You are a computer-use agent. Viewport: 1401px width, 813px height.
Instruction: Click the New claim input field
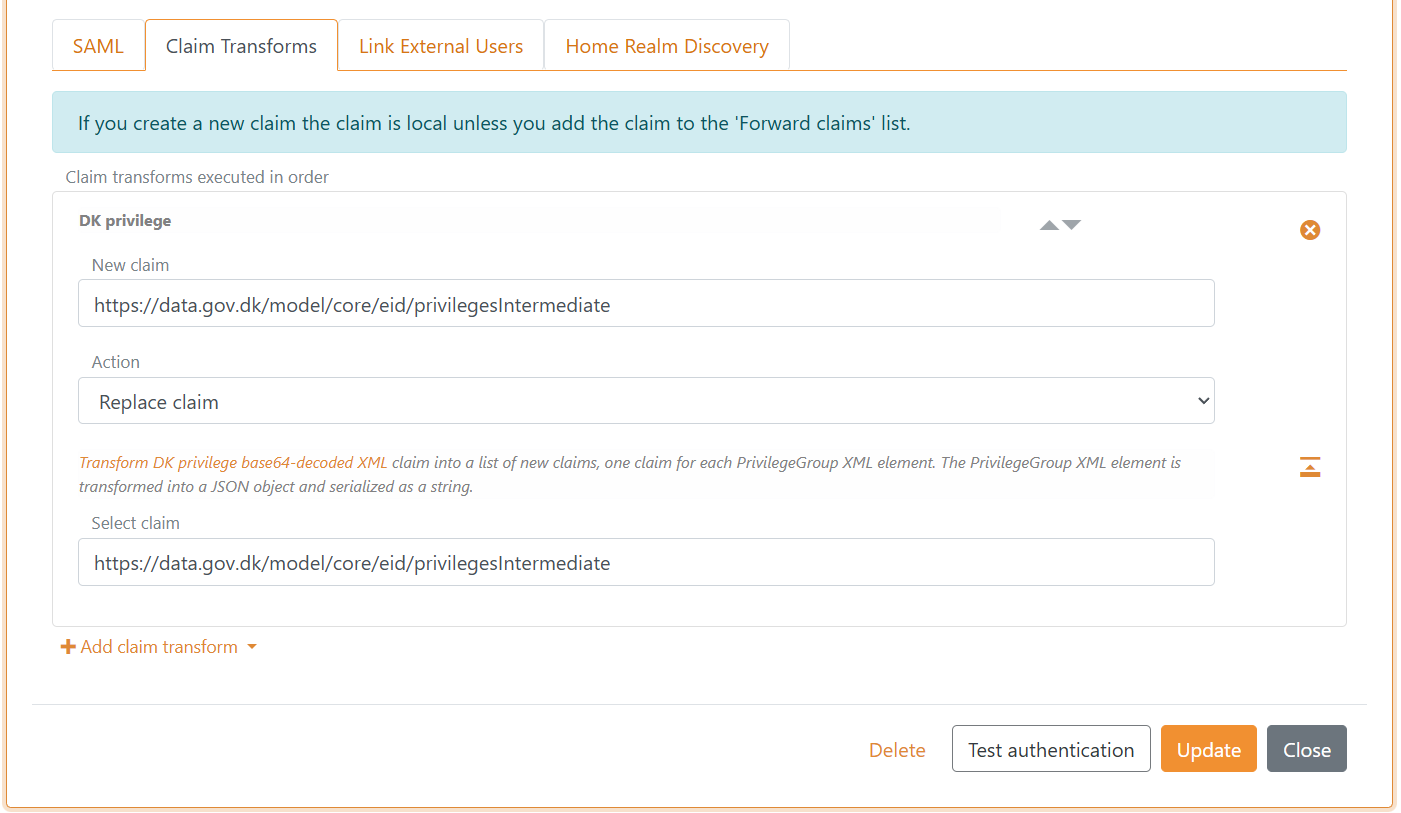[x=645, y=303]
